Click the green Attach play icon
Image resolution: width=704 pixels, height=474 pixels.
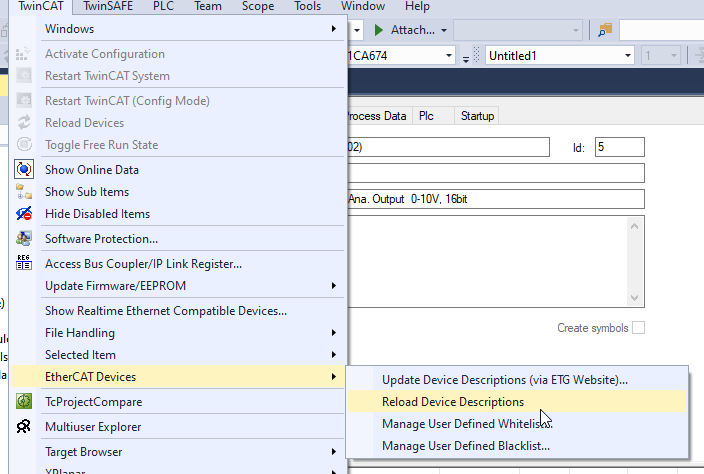point(378,30)
